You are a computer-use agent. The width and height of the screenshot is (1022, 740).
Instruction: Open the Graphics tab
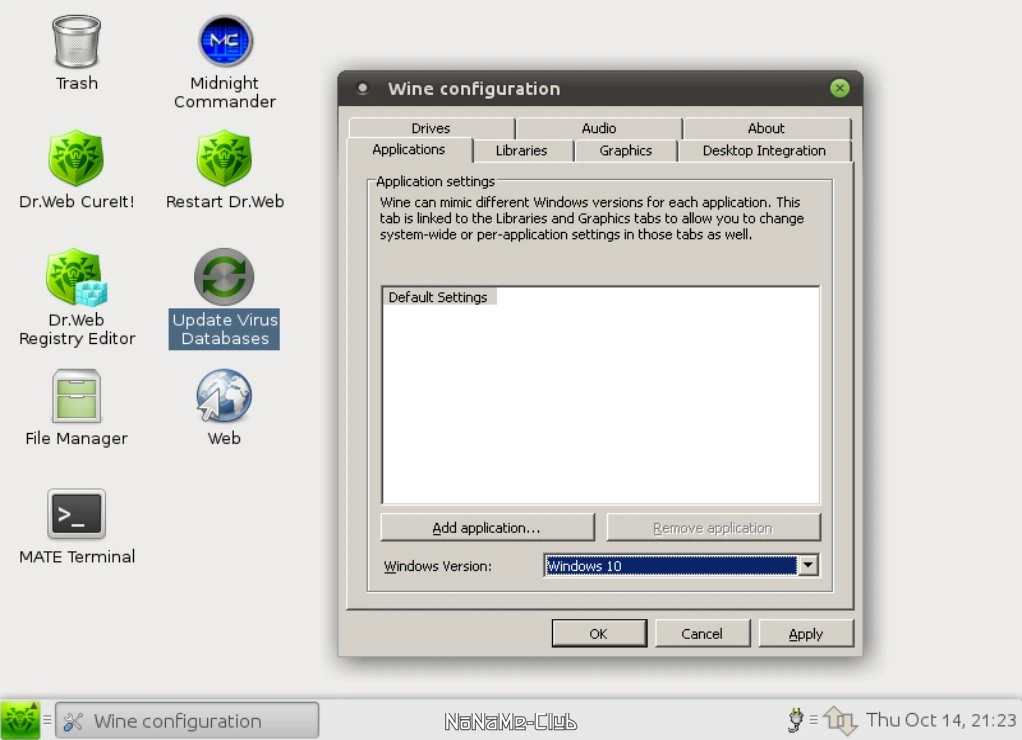coord(626,151)
